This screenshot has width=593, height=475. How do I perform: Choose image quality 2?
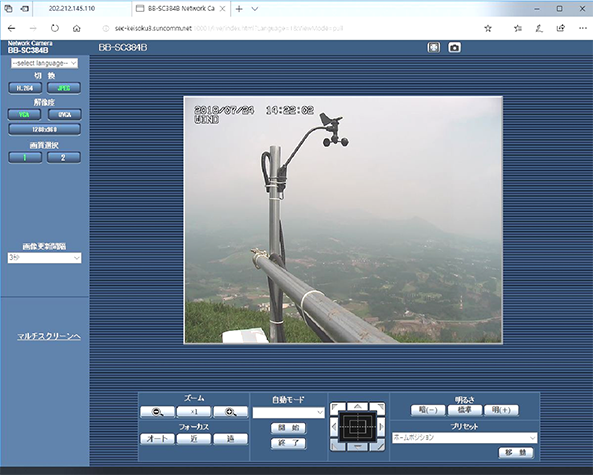[x=64, y=157]
